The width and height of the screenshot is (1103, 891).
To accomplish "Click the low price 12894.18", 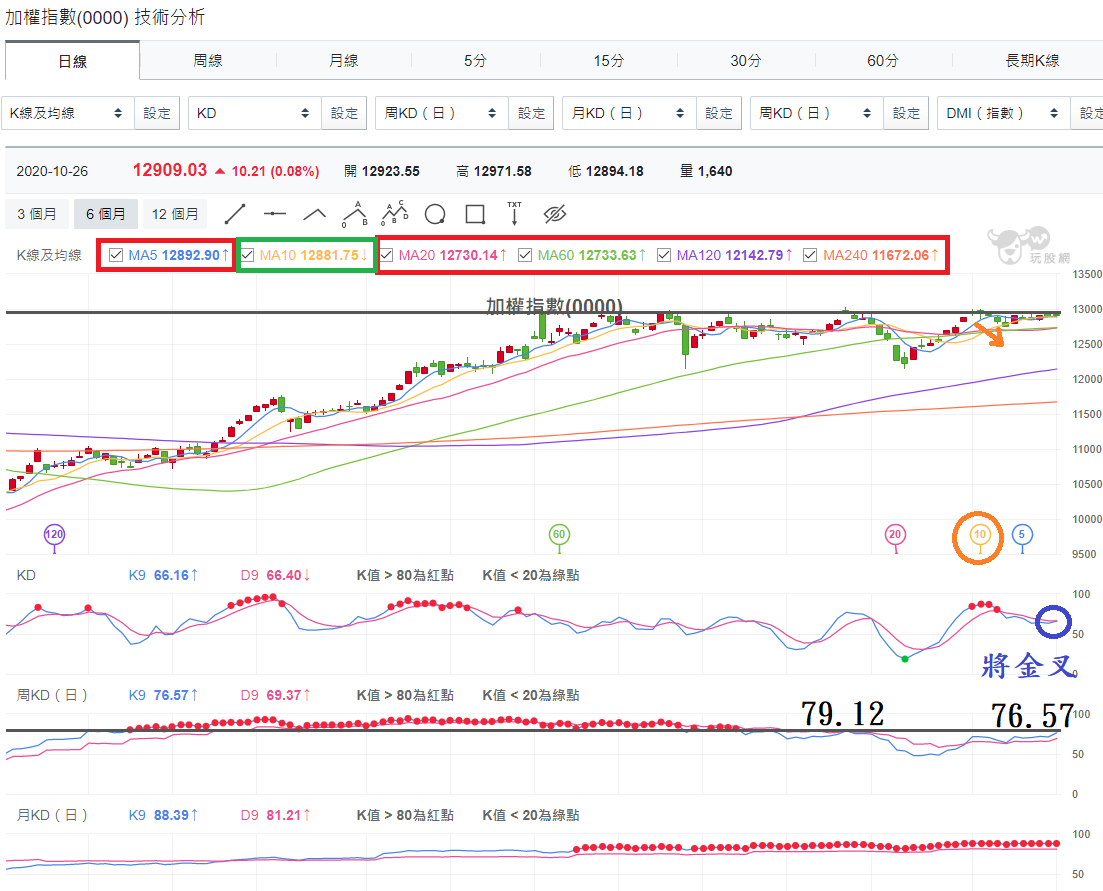I will [x=614, y=171].
